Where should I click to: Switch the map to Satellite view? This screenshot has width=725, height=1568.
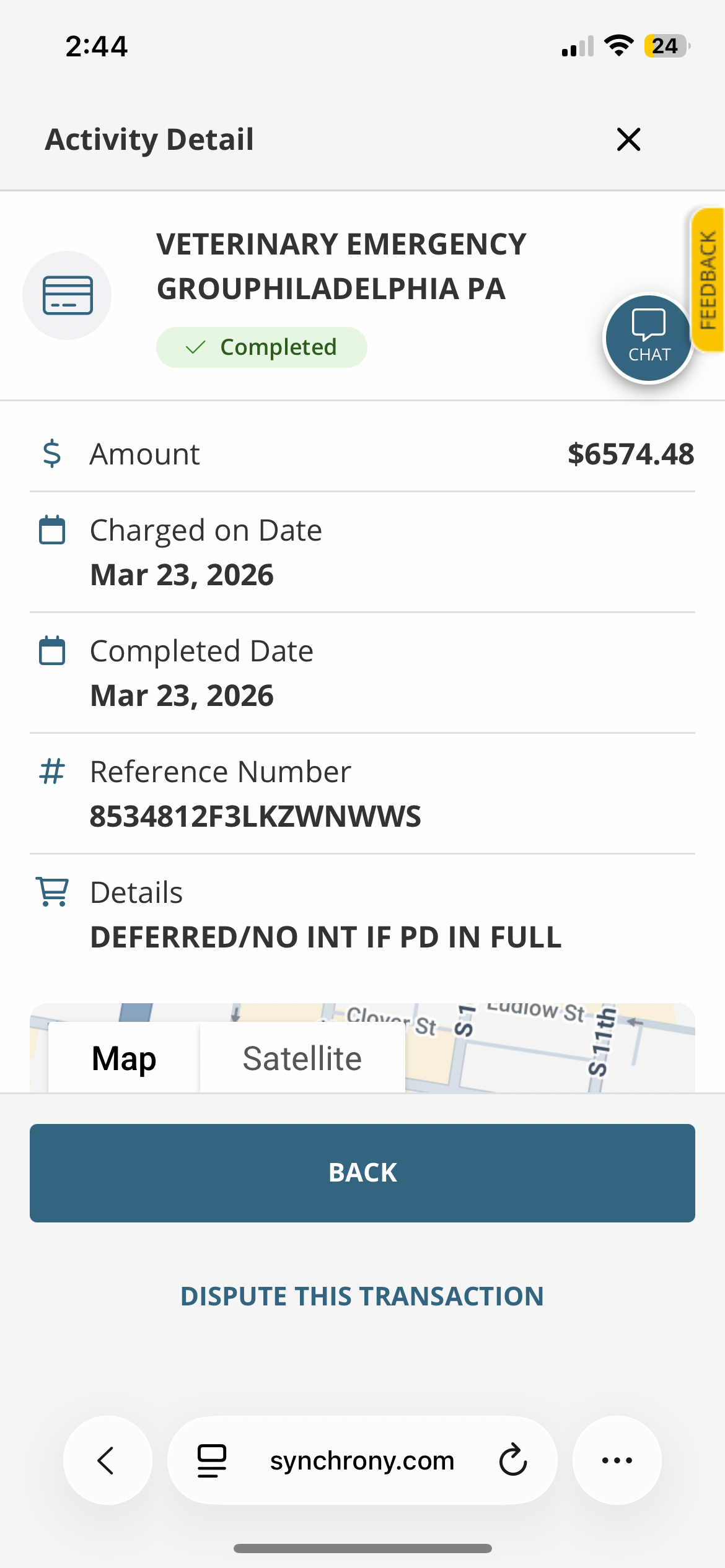click(302, 1058)
